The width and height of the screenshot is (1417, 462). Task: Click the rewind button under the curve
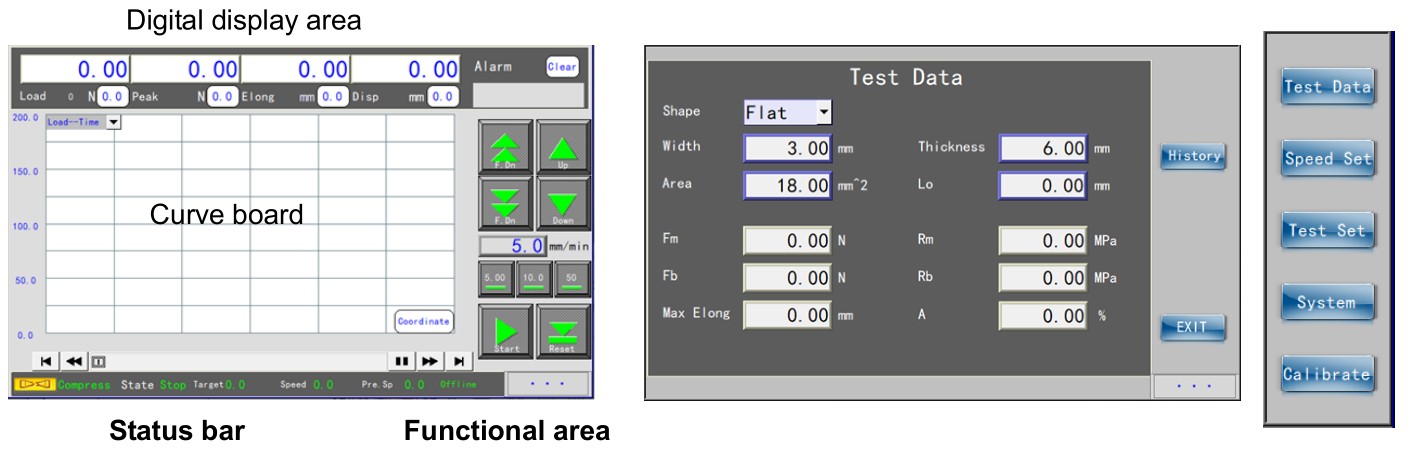75,361
